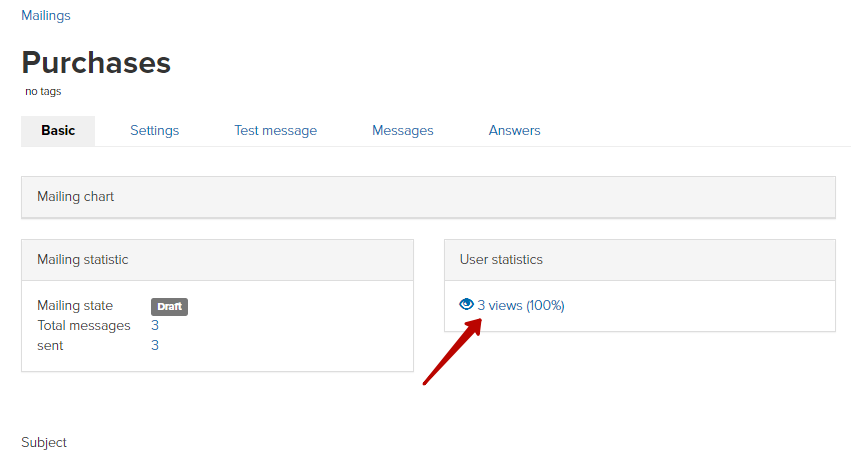Click the Purchases page heading
The height and width of the screenshot is (456, 851).
pyautogui.click(x=96, y=62)
